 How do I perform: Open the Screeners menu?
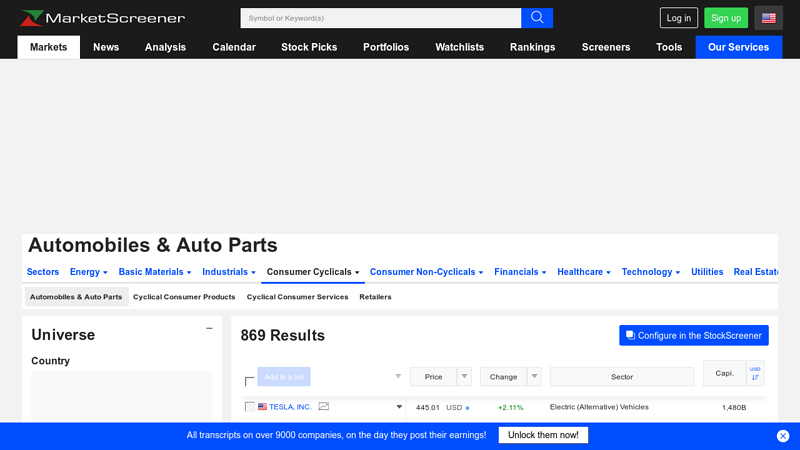(x=606, y=47)
